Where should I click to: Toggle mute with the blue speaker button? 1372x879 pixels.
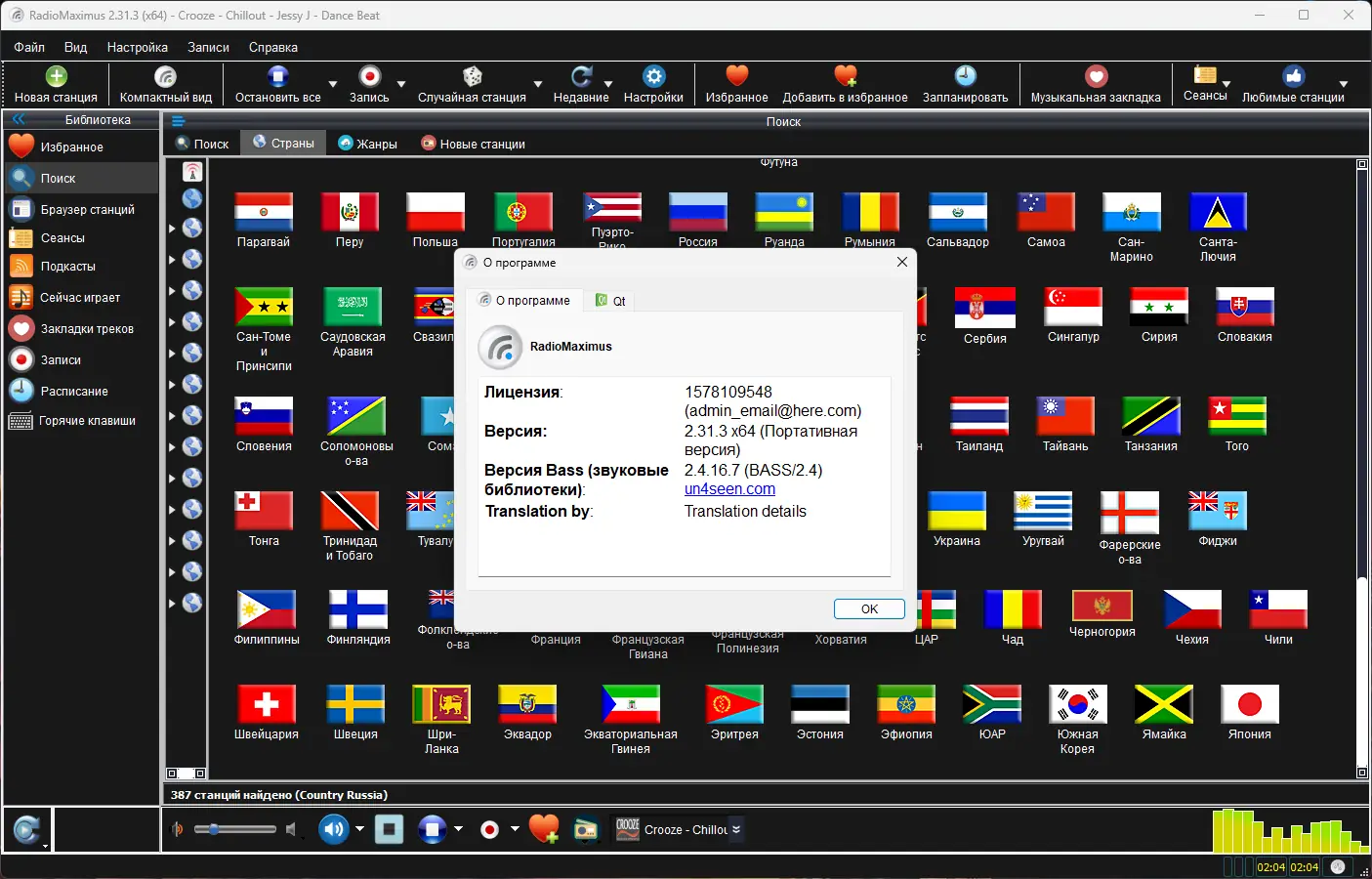pyautogui.click(x=334, y=830)
